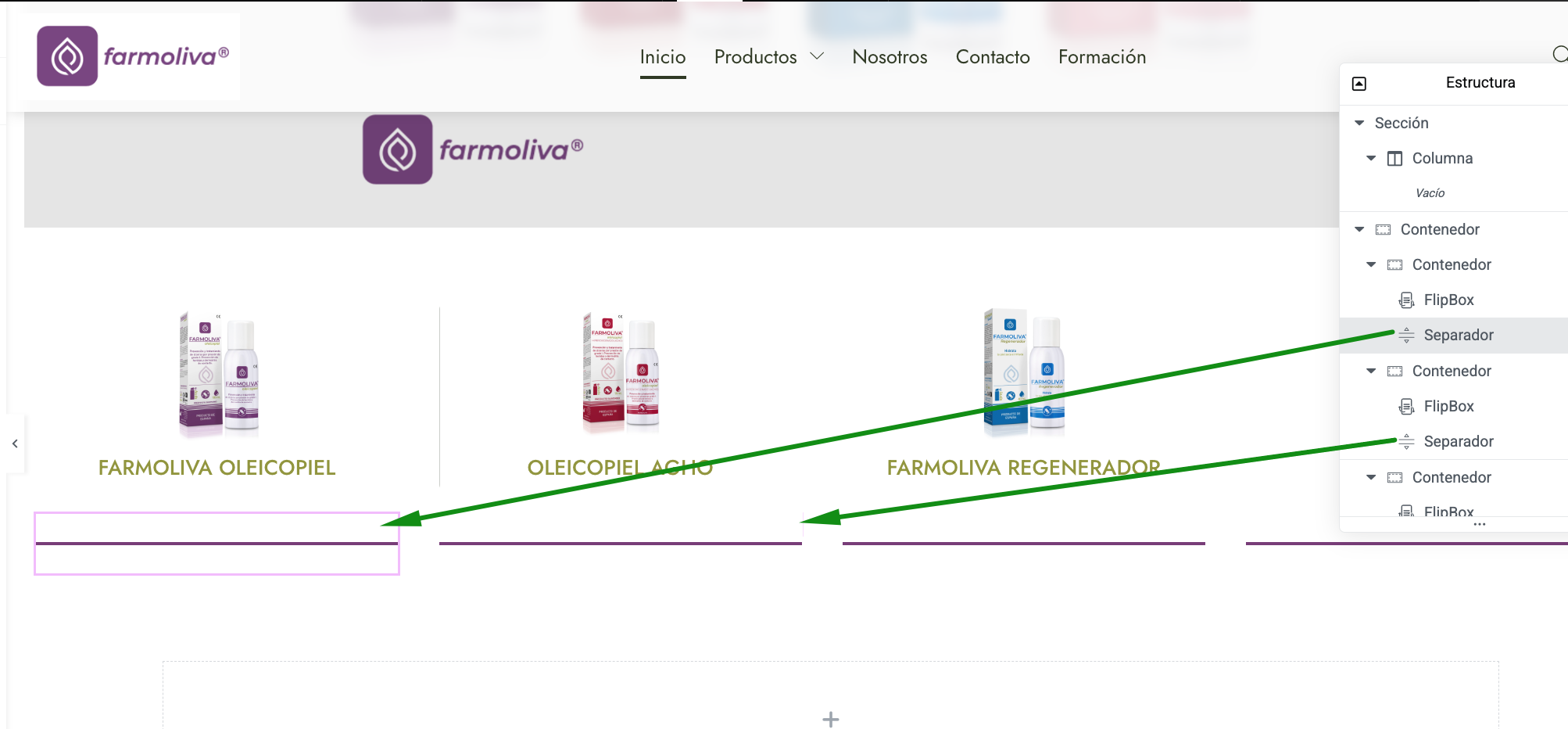The image size is (1568, 729).
Task: Select the second FlipBox label
Action: (1448, 406)
